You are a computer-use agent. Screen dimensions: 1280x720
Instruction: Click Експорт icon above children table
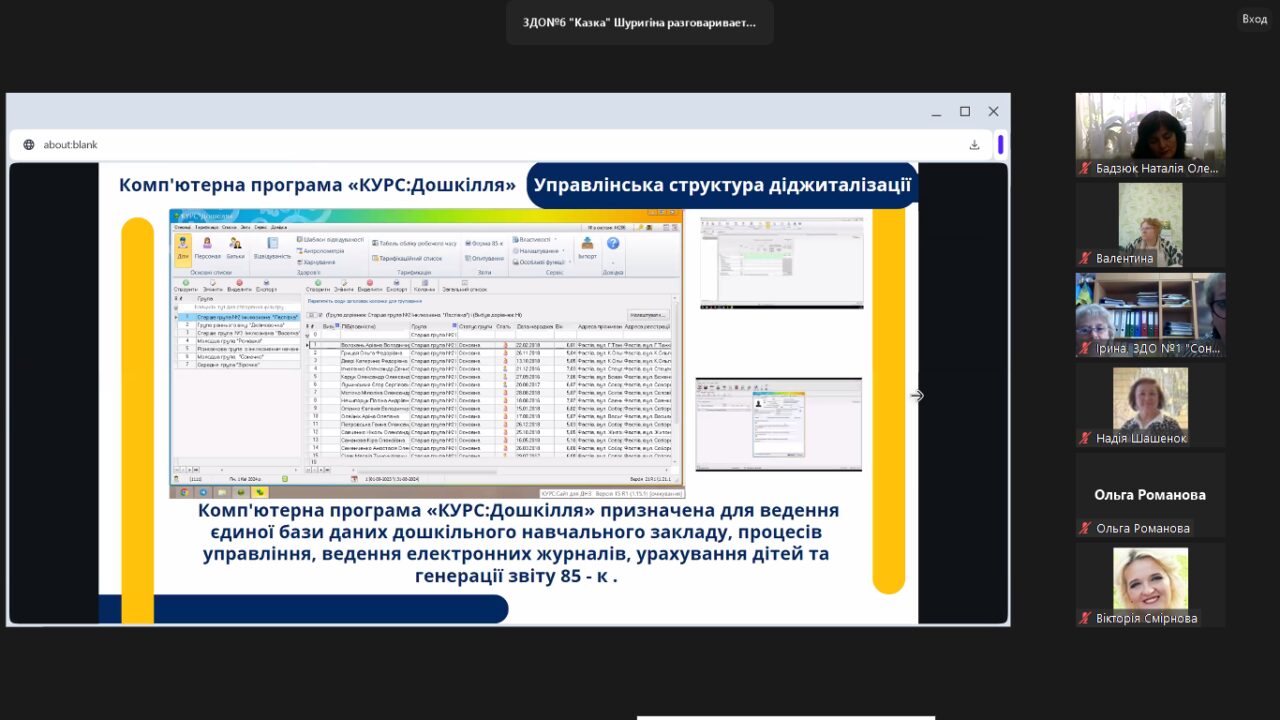coord(396,283)
